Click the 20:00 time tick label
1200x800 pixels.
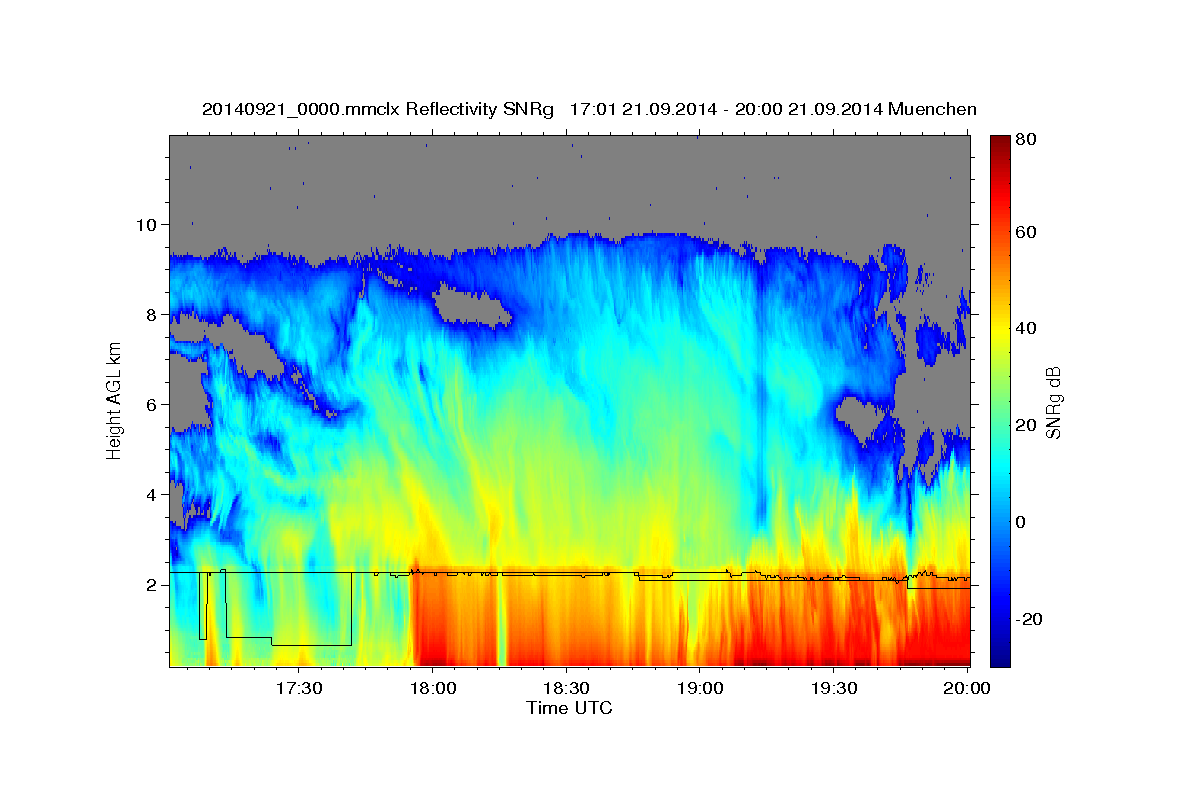967,689
